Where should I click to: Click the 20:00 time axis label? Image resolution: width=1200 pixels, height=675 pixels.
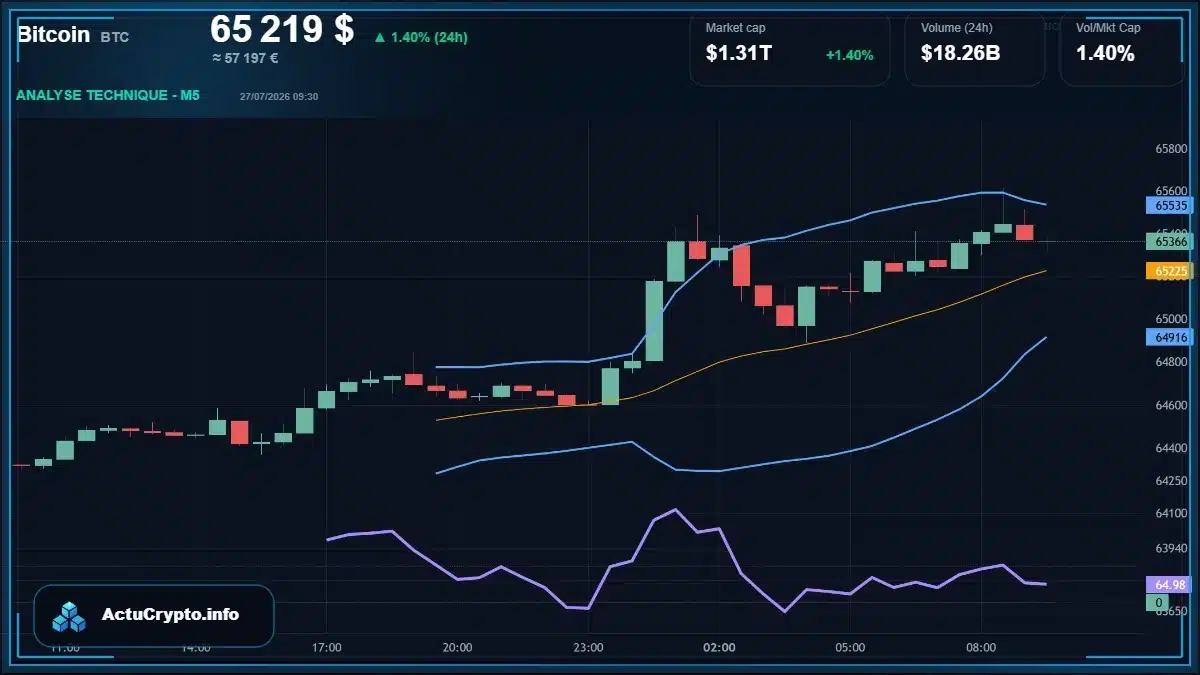coord(457,648)
